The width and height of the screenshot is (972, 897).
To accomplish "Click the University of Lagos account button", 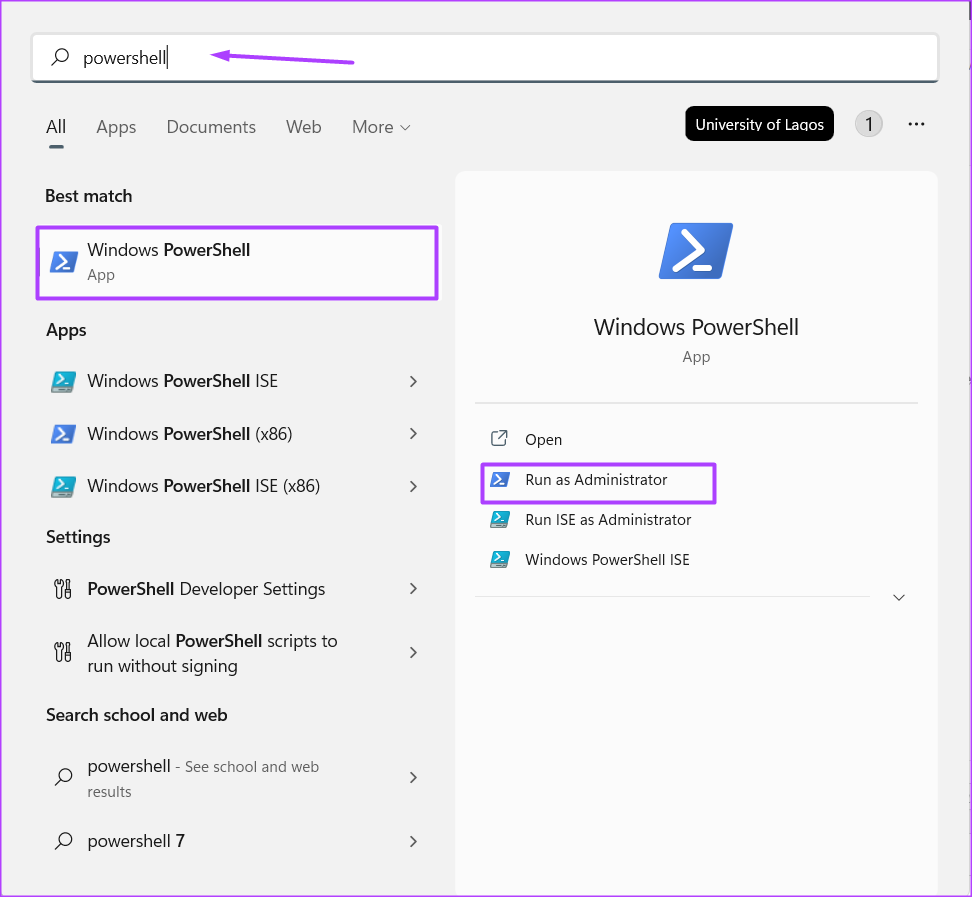I will 759,124.
